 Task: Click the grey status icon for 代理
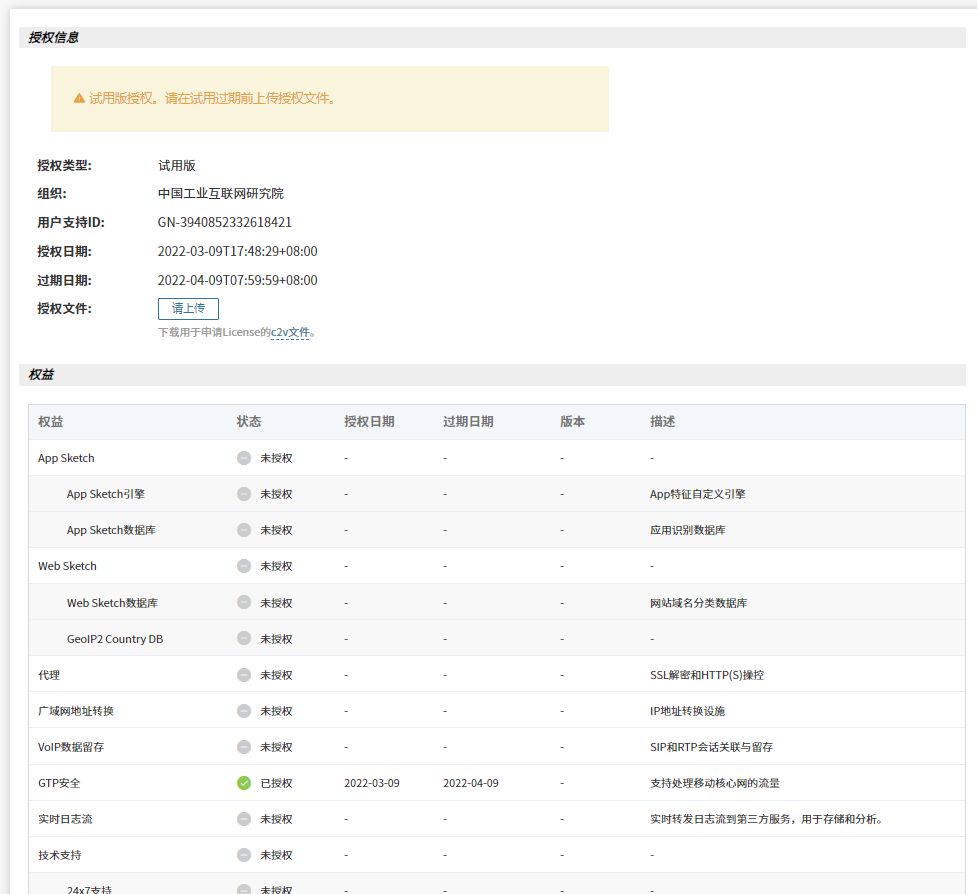(x=244, y=675)
